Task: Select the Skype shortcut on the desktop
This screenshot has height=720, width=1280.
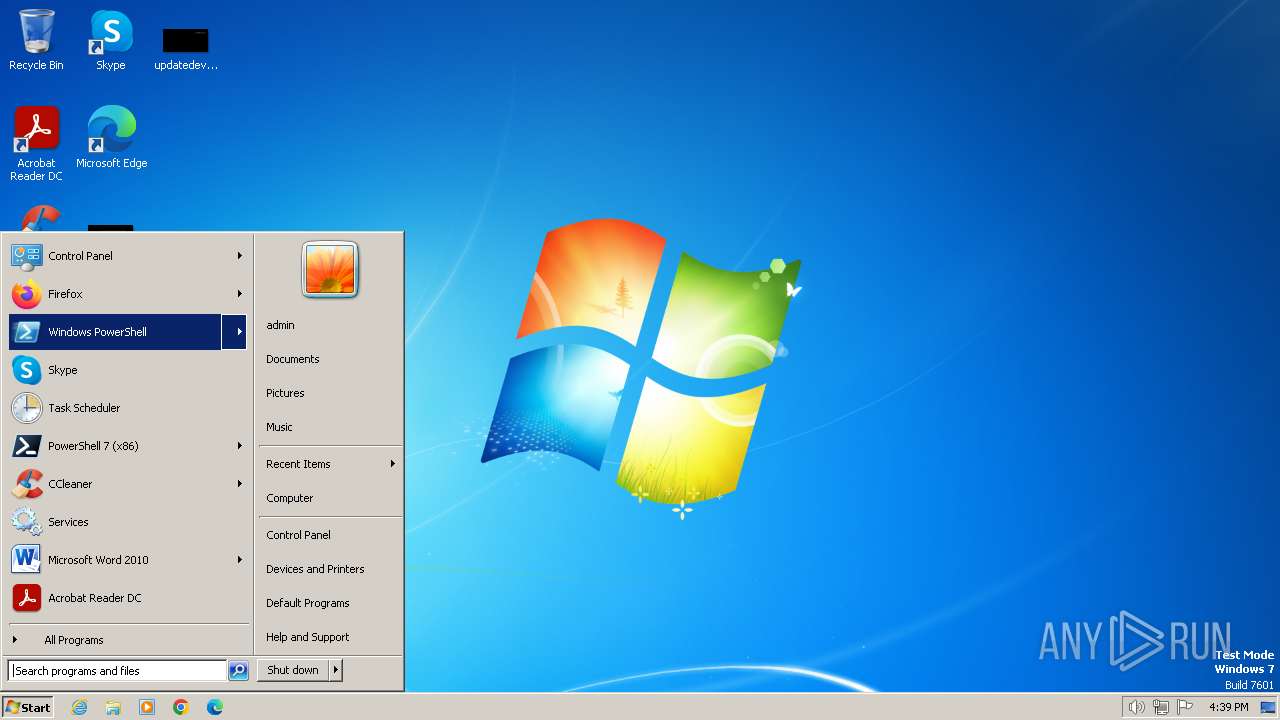Action: click(111, 40)
